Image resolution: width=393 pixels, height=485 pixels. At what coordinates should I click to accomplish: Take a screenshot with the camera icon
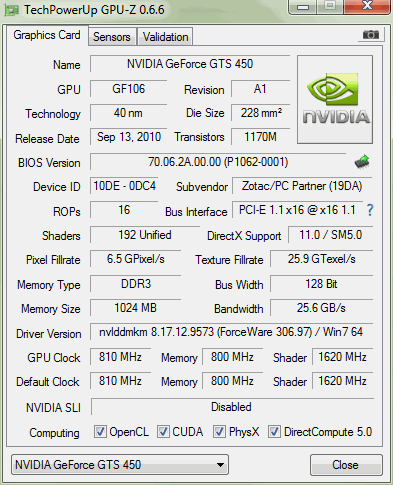[371, 34]
